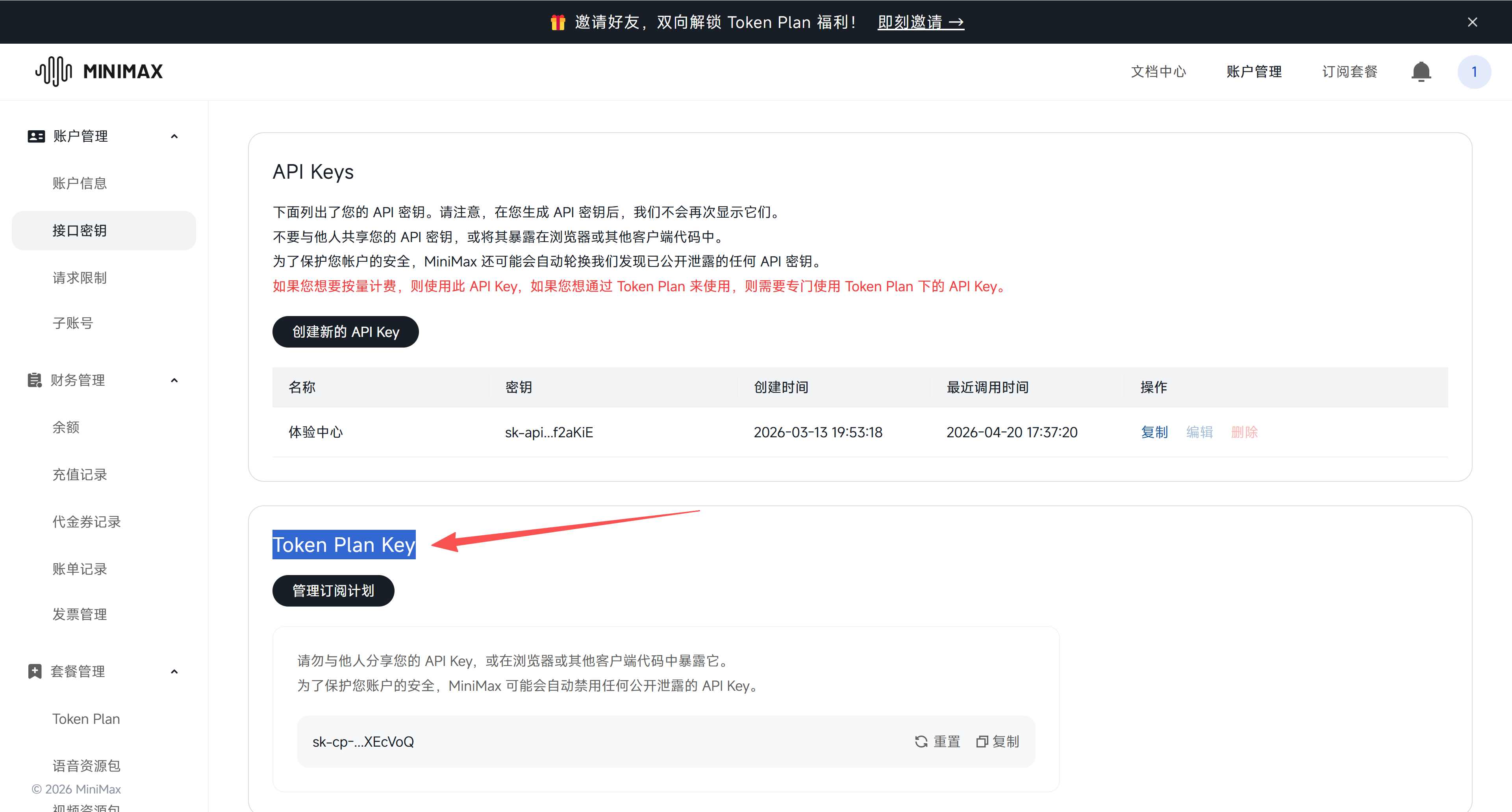The image size is (1512, 812).
Task: Click the 套餐管理 sidebar section icon
Action: pos(35,671)
